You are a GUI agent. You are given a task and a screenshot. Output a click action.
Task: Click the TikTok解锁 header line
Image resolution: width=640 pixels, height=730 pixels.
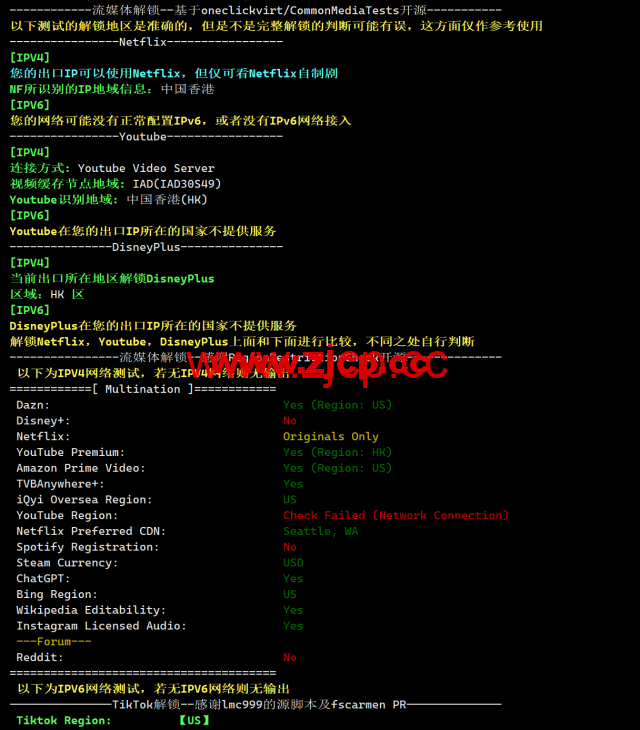[256, 705]
